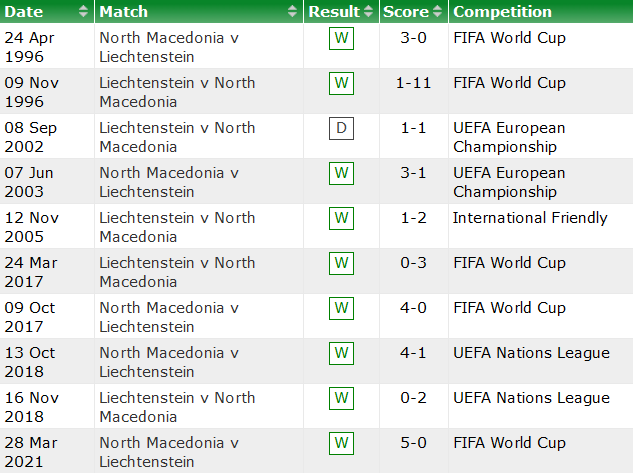Select the 5-0 score cell

413,443
